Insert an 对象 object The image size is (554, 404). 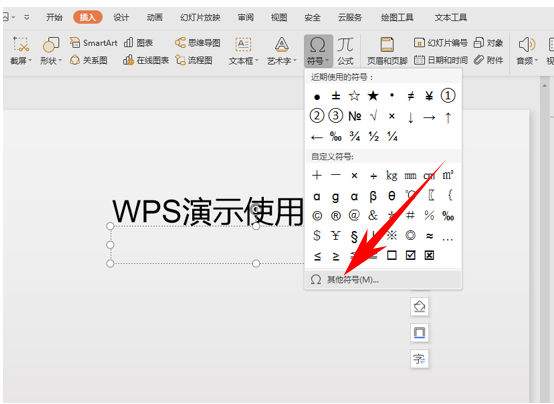pyautogui.click(x=488, y=43)
